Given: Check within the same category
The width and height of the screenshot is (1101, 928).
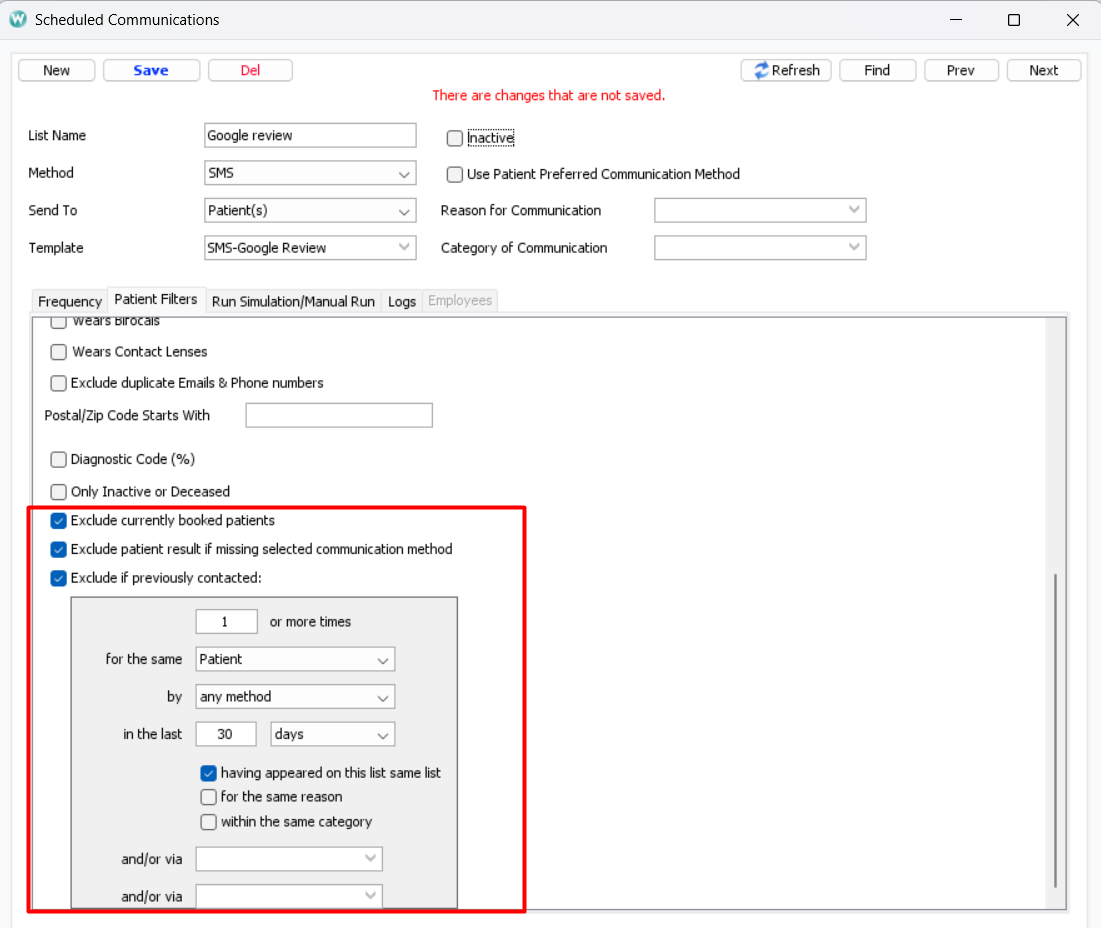Looking at the screenshot, I should point(209,821).
